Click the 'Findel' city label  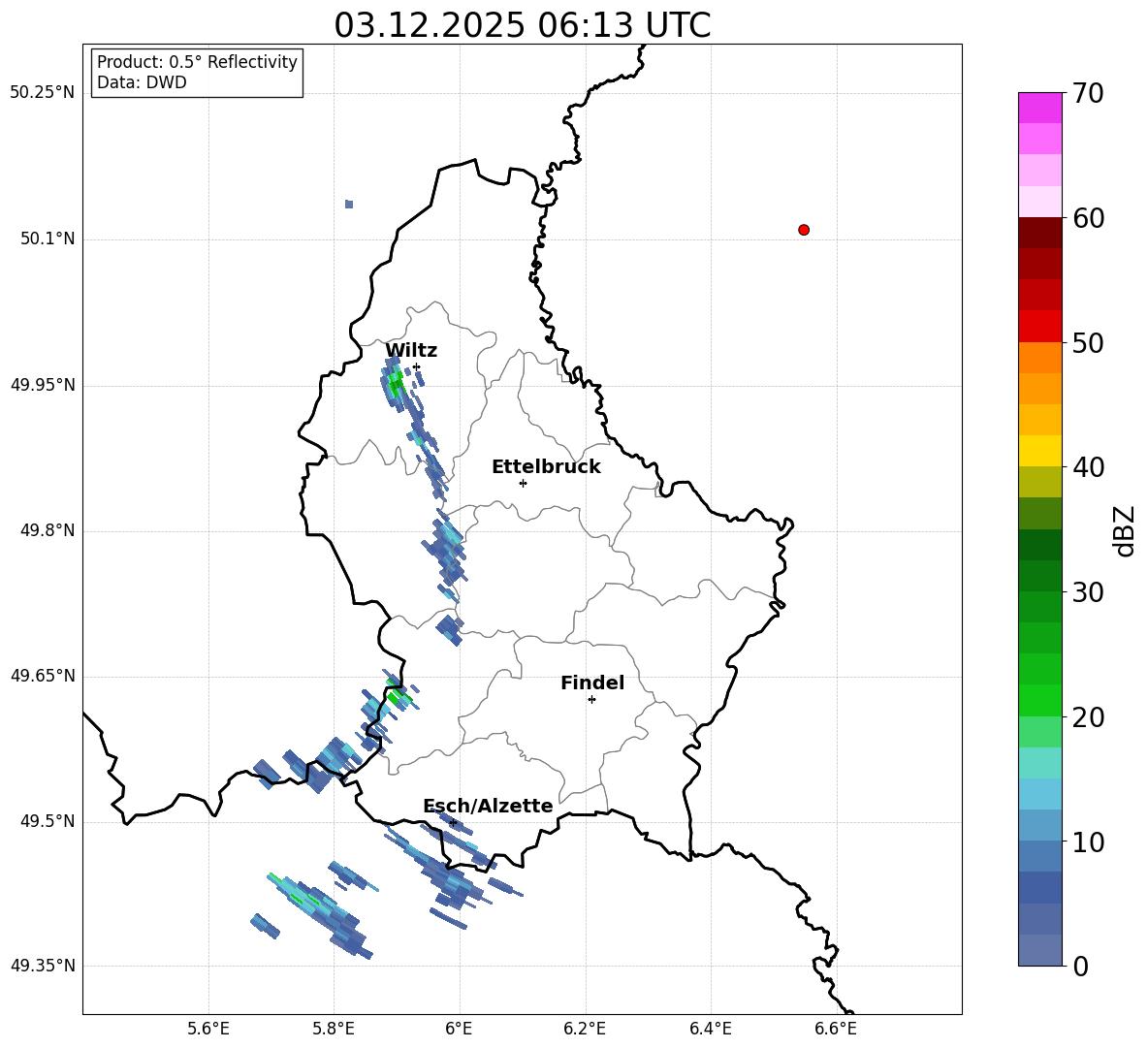pyautogui.click(x=592, y=683)
